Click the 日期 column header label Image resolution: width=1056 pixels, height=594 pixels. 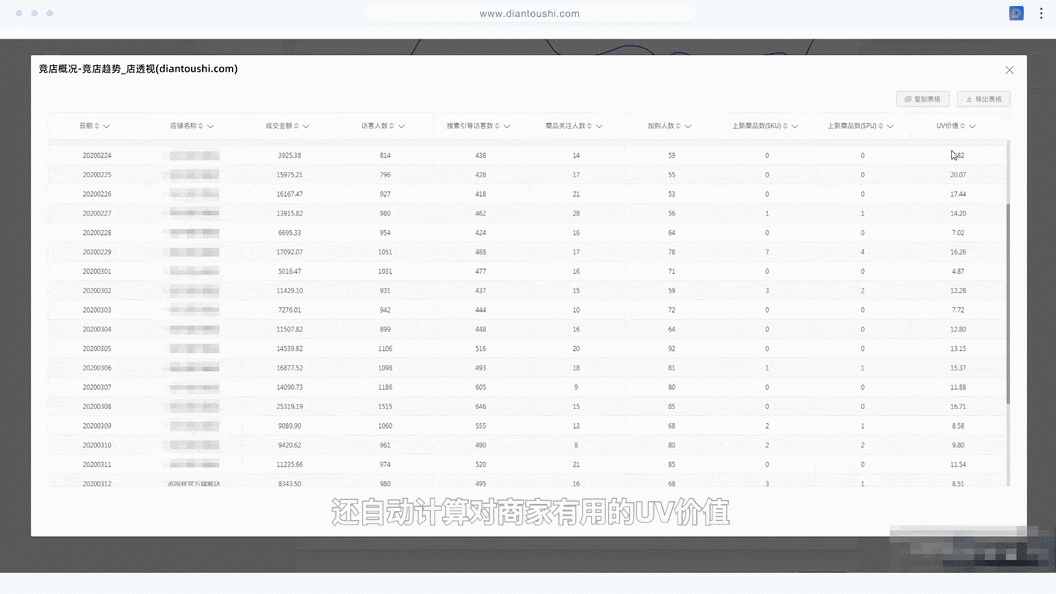86,126
